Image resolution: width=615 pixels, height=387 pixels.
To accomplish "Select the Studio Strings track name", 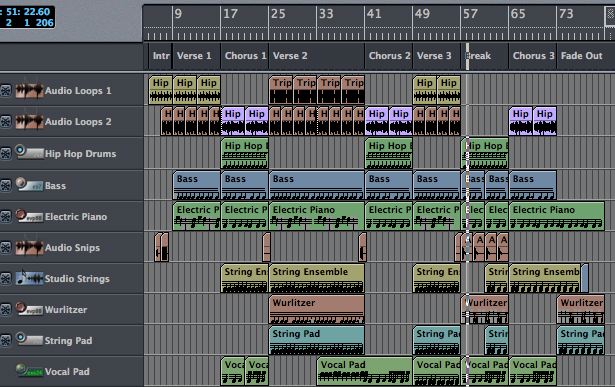I will 77,279.
